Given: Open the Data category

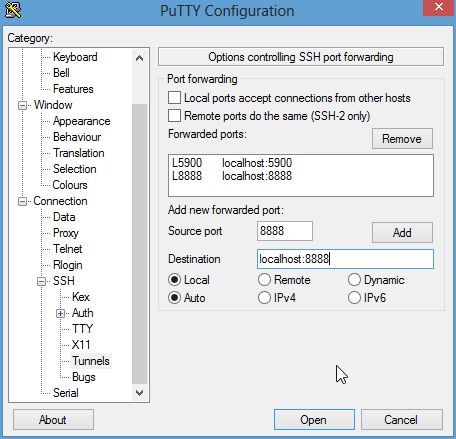Looking at the screenshot, I should click(x=64, y=217).
